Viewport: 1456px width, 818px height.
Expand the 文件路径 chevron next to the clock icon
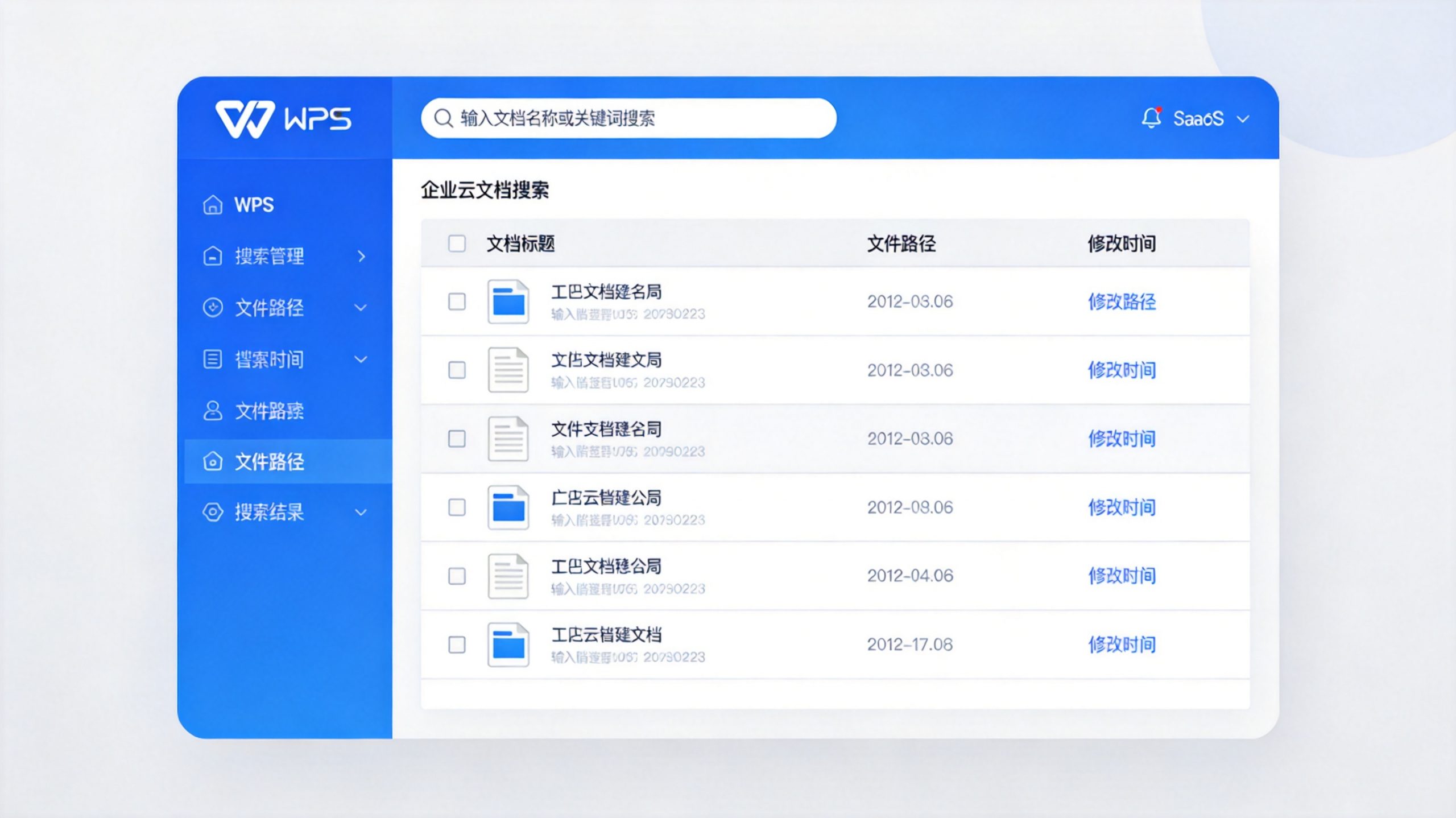pyautogui.click(x=361, y=308)
